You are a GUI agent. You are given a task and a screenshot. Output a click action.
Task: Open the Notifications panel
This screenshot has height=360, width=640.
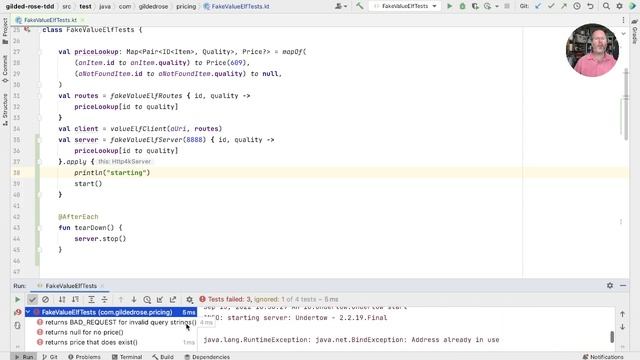[x=603, y=357]
